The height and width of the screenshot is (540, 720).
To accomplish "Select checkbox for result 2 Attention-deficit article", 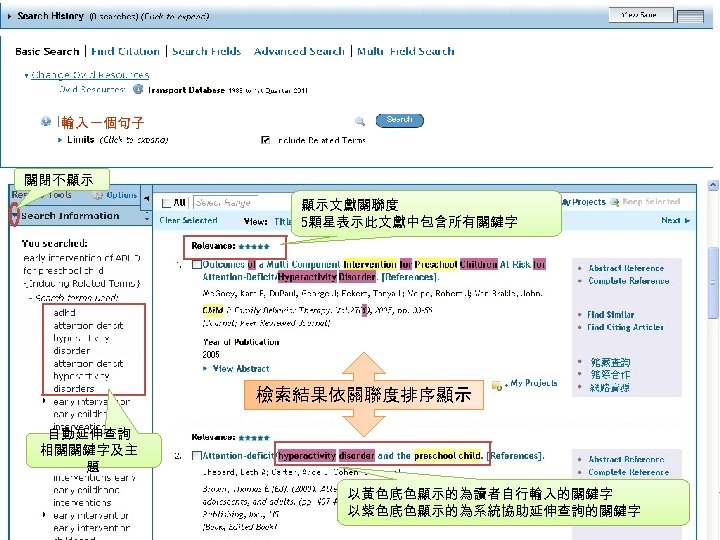I will 197,456.
